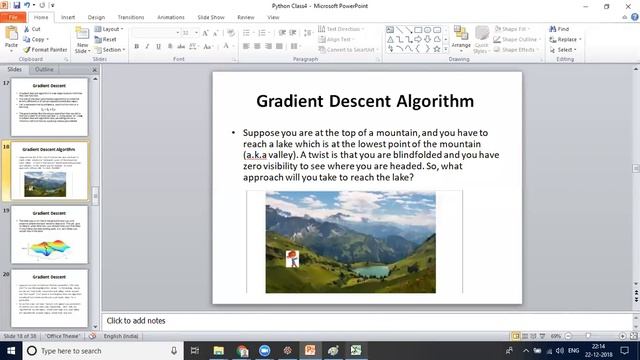
Task: Click the 'Office Theme' status bar entry
Action: (62, 336)
